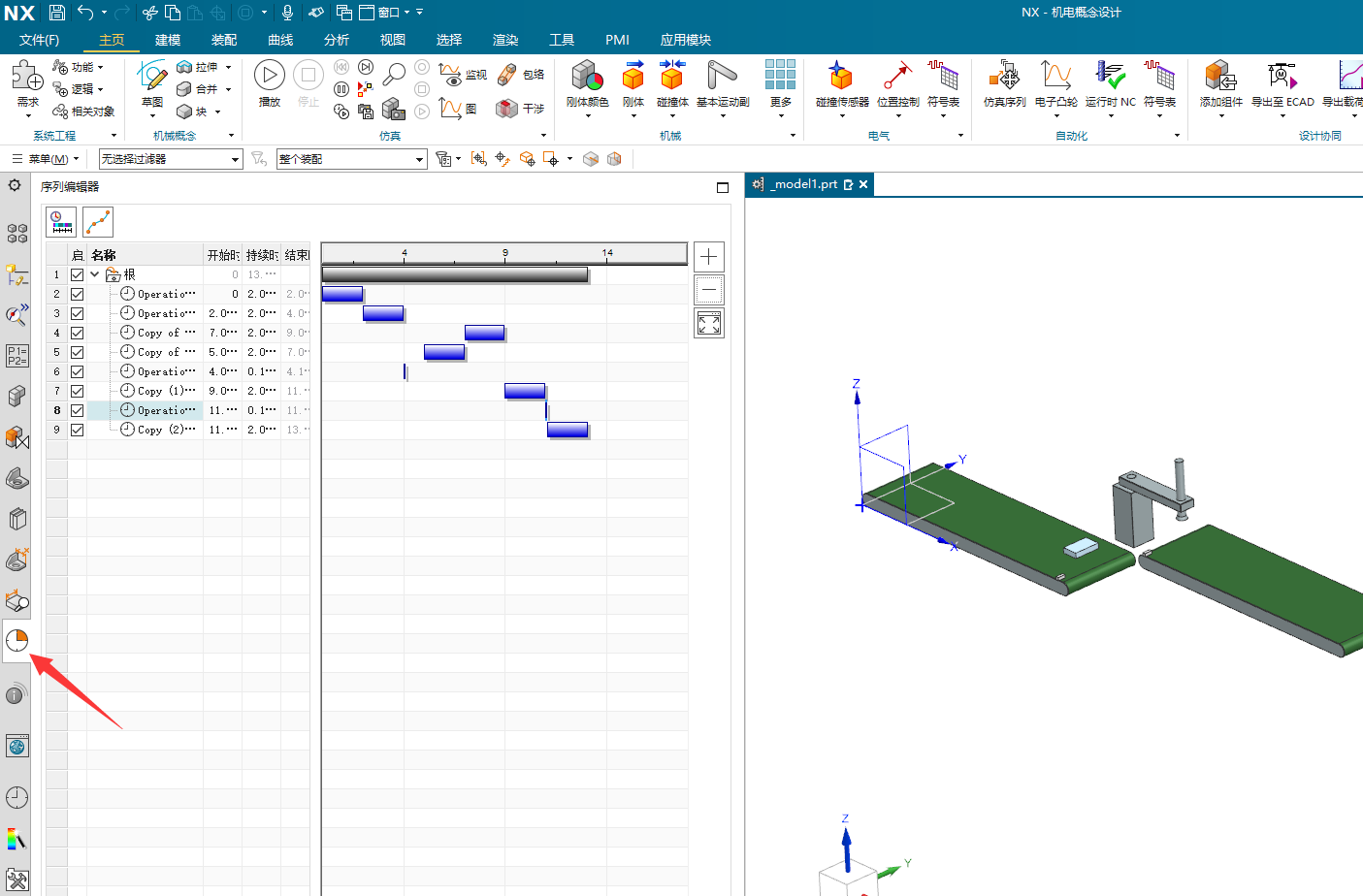Click the 添加组件 add component icon
This screenshot has width=1363, height=896.
pos(1220,76)
